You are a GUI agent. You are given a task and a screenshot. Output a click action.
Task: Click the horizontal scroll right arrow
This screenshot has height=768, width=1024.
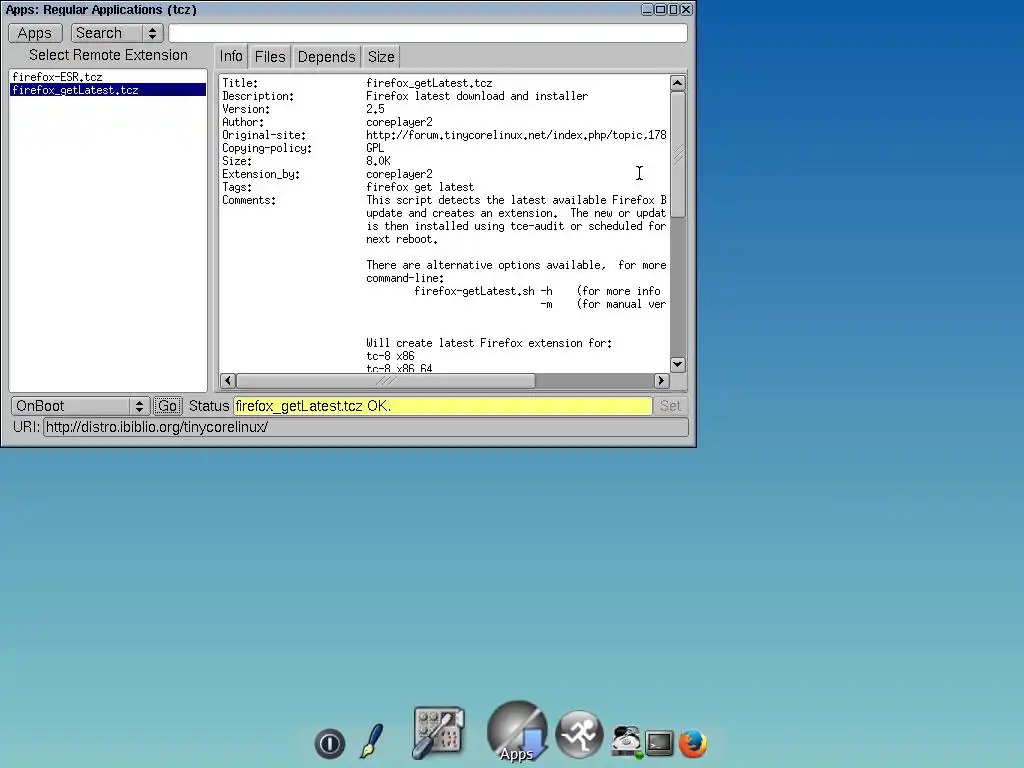(x=661, y=381)
